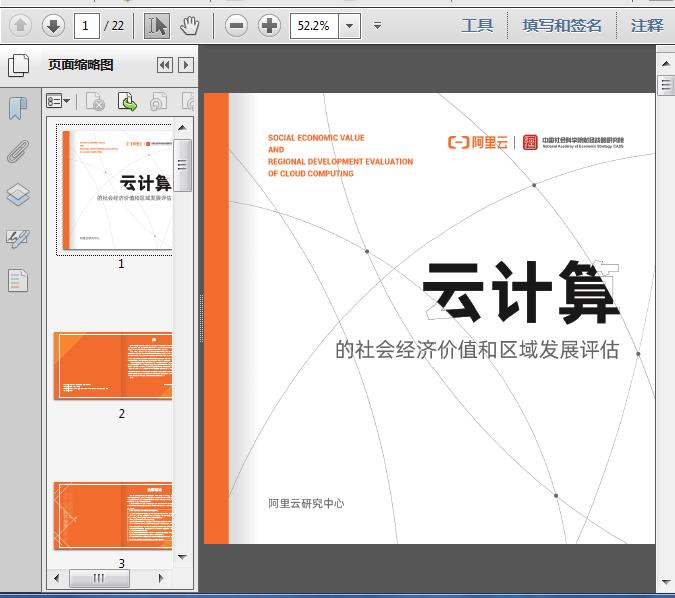675x598 pixels.
Task: Open the Attachments paperclip panel
Action: [x=18, y=151]
